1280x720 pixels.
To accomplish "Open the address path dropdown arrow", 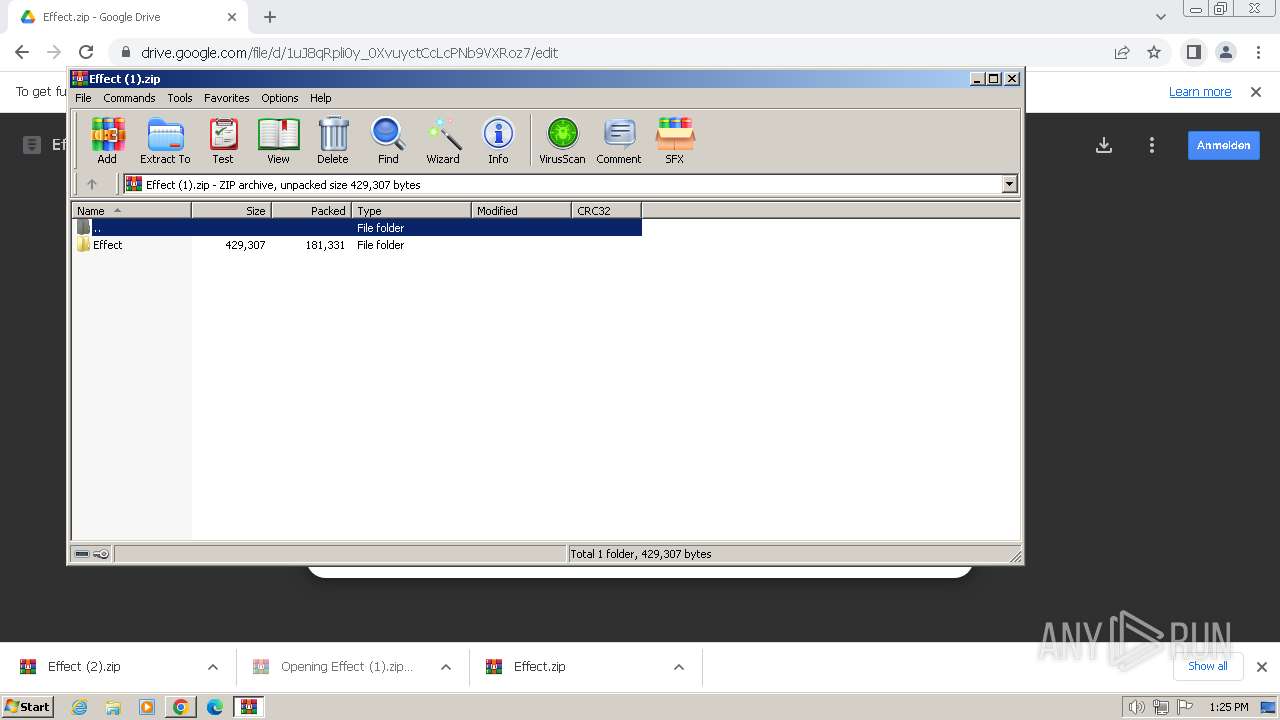I will coord(1009,184).
